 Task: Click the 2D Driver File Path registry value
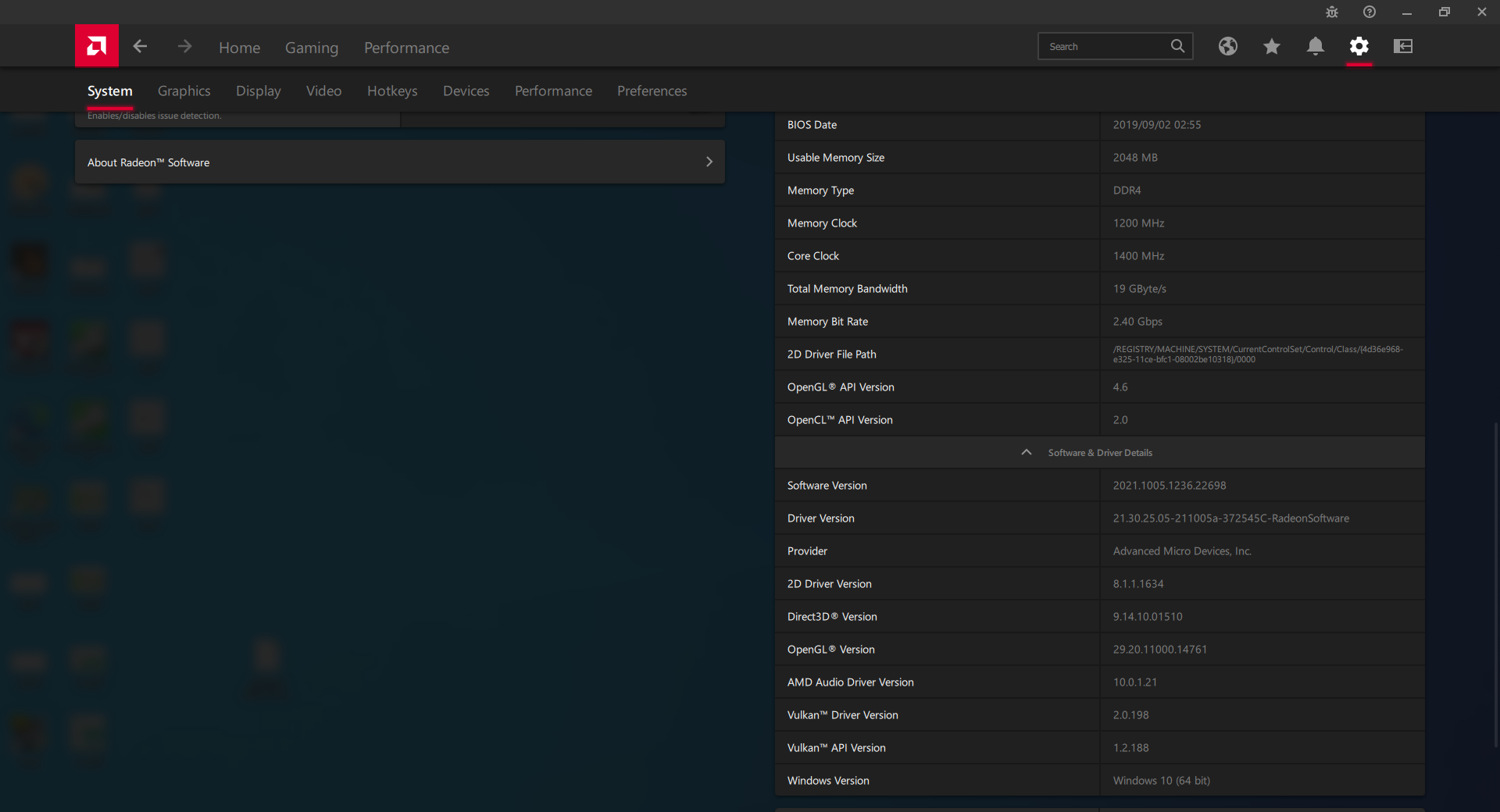[x=1258, y=354]
